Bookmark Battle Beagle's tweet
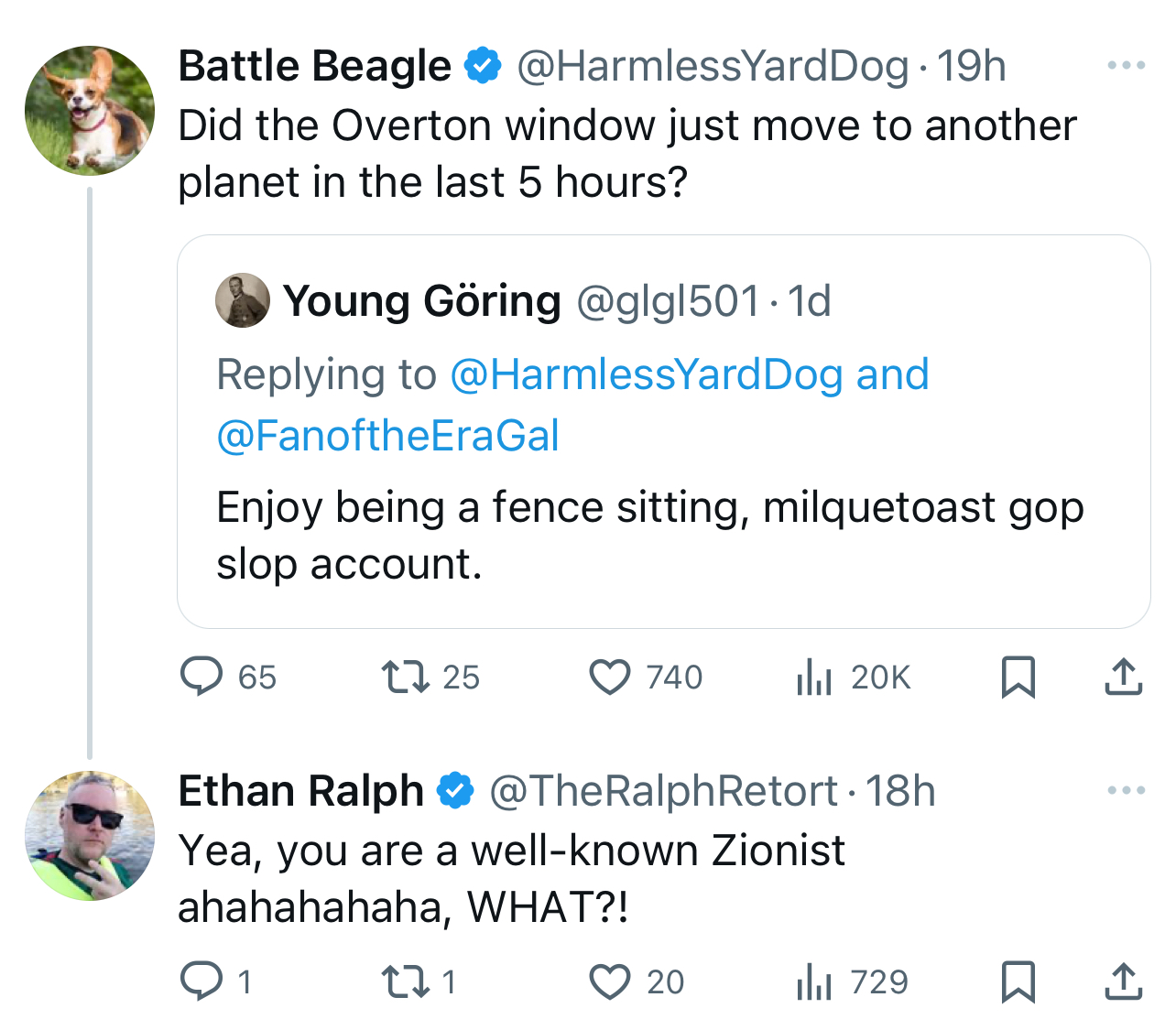This screenshot has height=1019, width=1176. click(1018, 678)
